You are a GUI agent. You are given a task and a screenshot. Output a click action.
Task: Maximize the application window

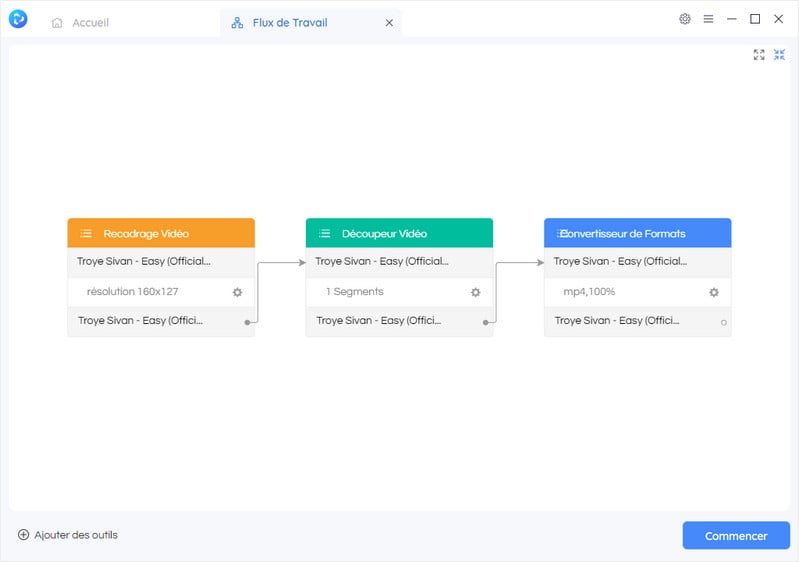pyautogui.click(x=755, y=19)
